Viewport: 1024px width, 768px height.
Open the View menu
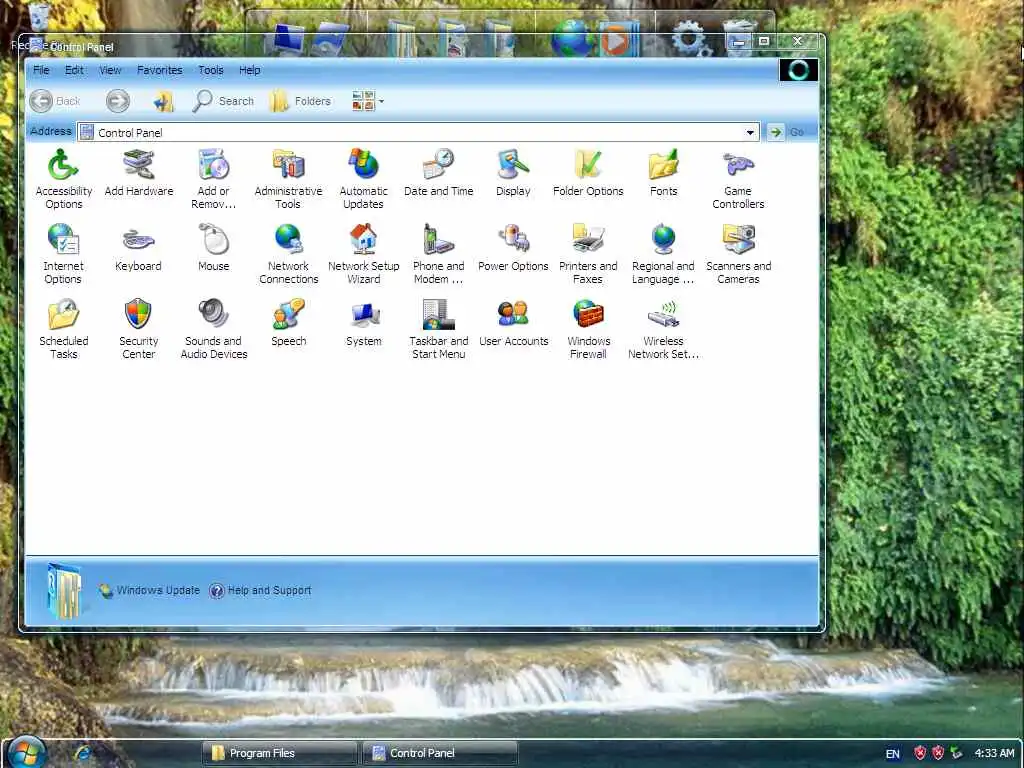pyautogui.click(x=110, y=70)
